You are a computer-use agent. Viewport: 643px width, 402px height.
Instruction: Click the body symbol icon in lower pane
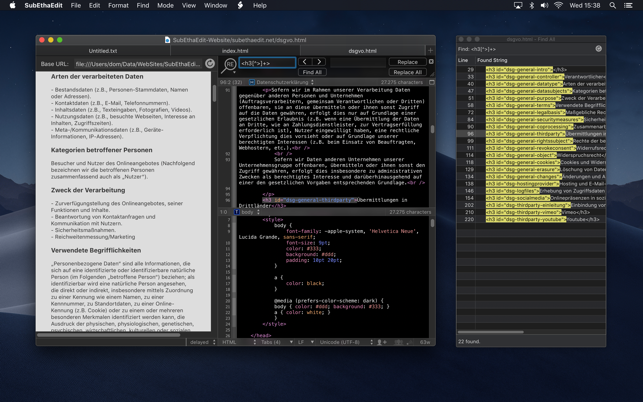(237, 212)
